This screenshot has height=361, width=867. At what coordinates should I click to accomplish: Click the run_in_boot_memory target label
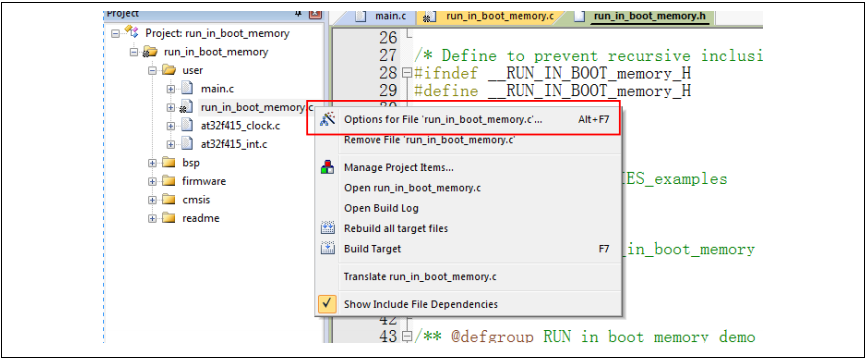[216, 52]
